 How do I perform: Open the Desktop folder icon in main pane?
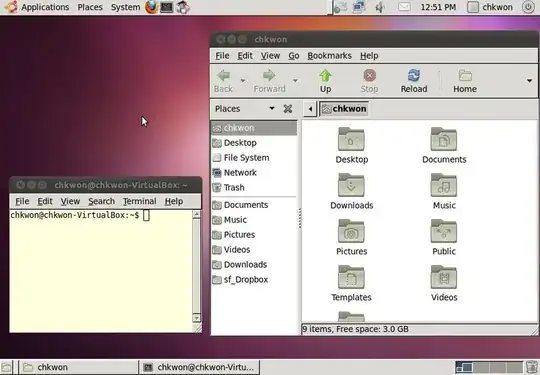[351, 139]
